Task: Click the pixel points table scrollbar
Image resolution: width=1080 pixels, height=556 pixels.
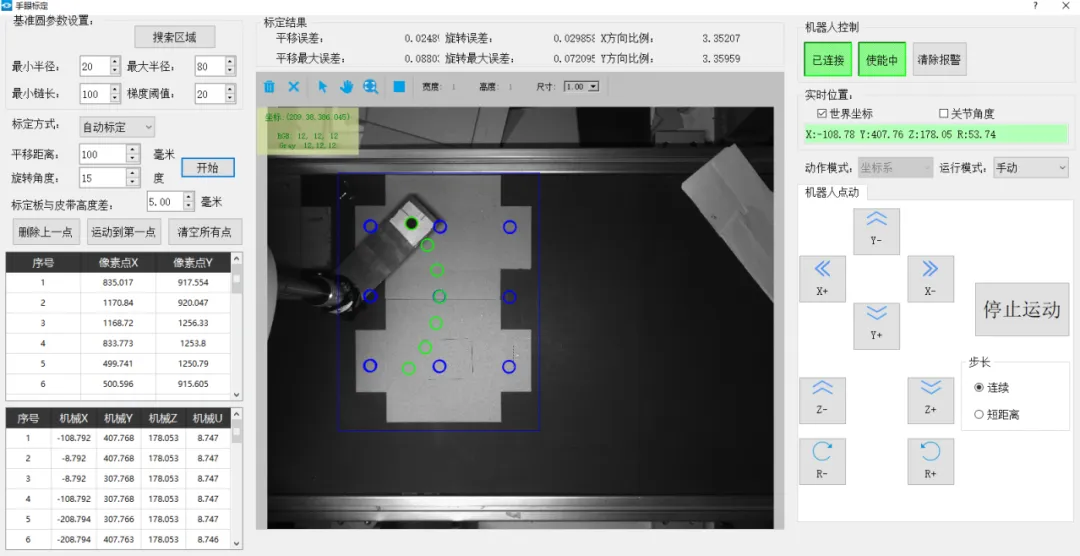Action: tap(237, 326)
